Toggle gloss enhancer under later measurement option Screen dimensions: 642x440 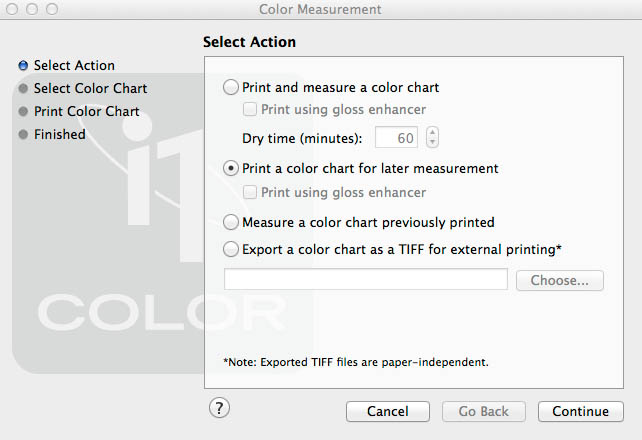[x=251, y=192]
